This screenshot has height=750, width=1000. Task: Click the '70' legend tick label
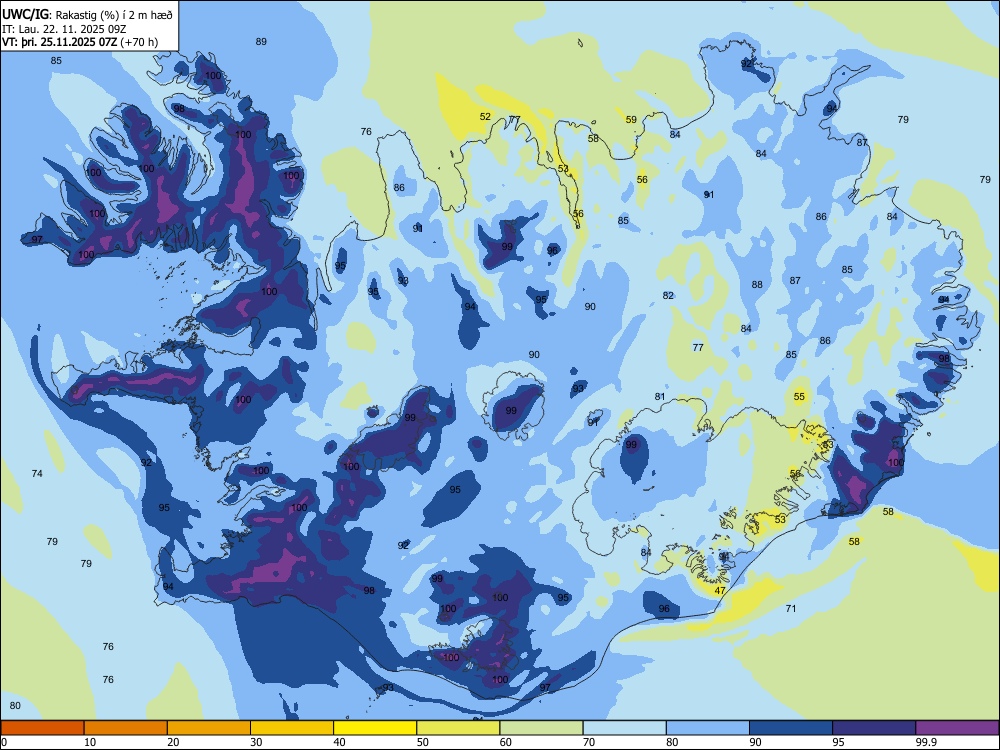click(589, 742)
